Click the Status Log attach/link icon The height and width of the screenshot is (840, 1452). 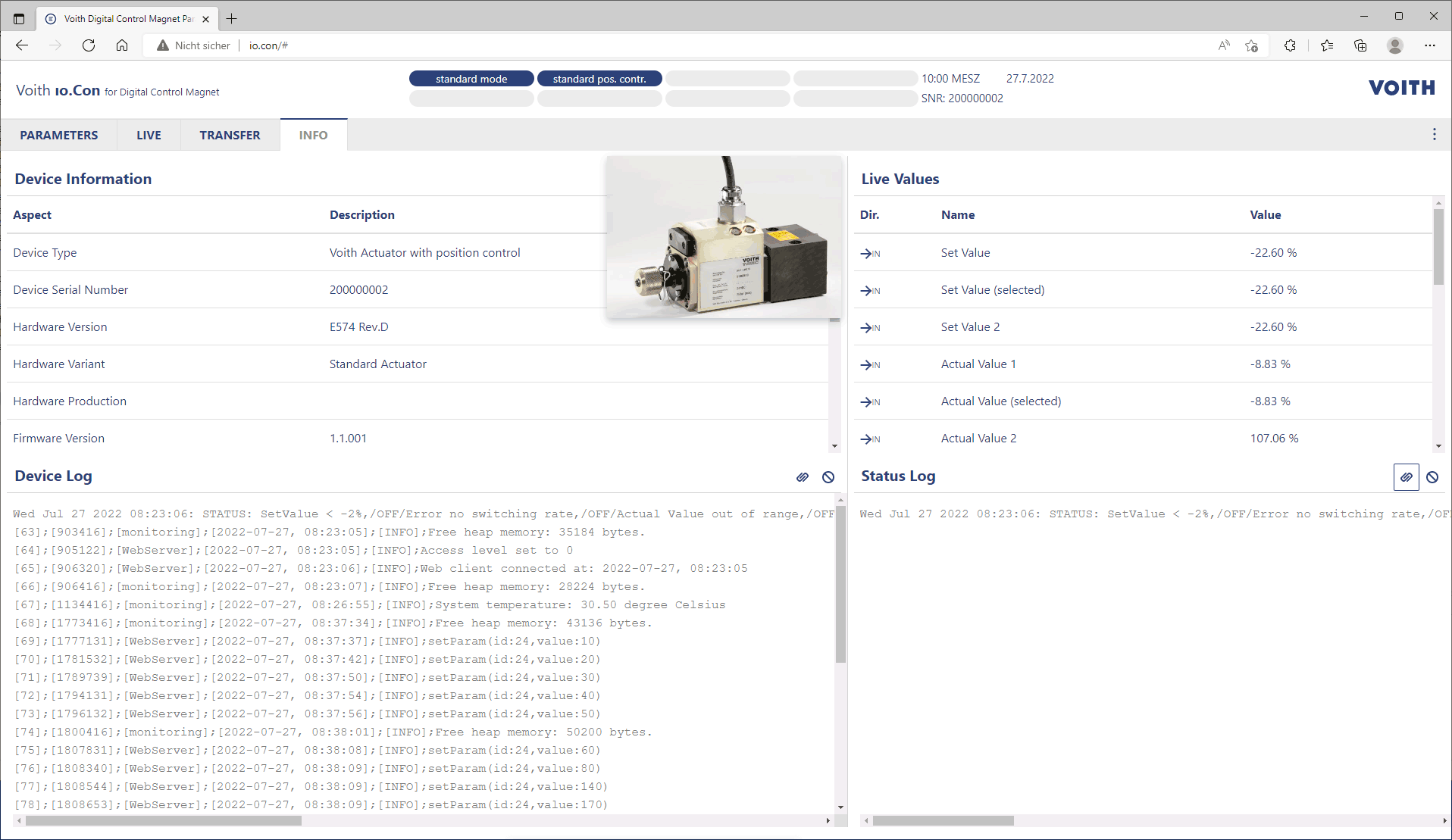pyautogui.click(x=1406, y=477)
